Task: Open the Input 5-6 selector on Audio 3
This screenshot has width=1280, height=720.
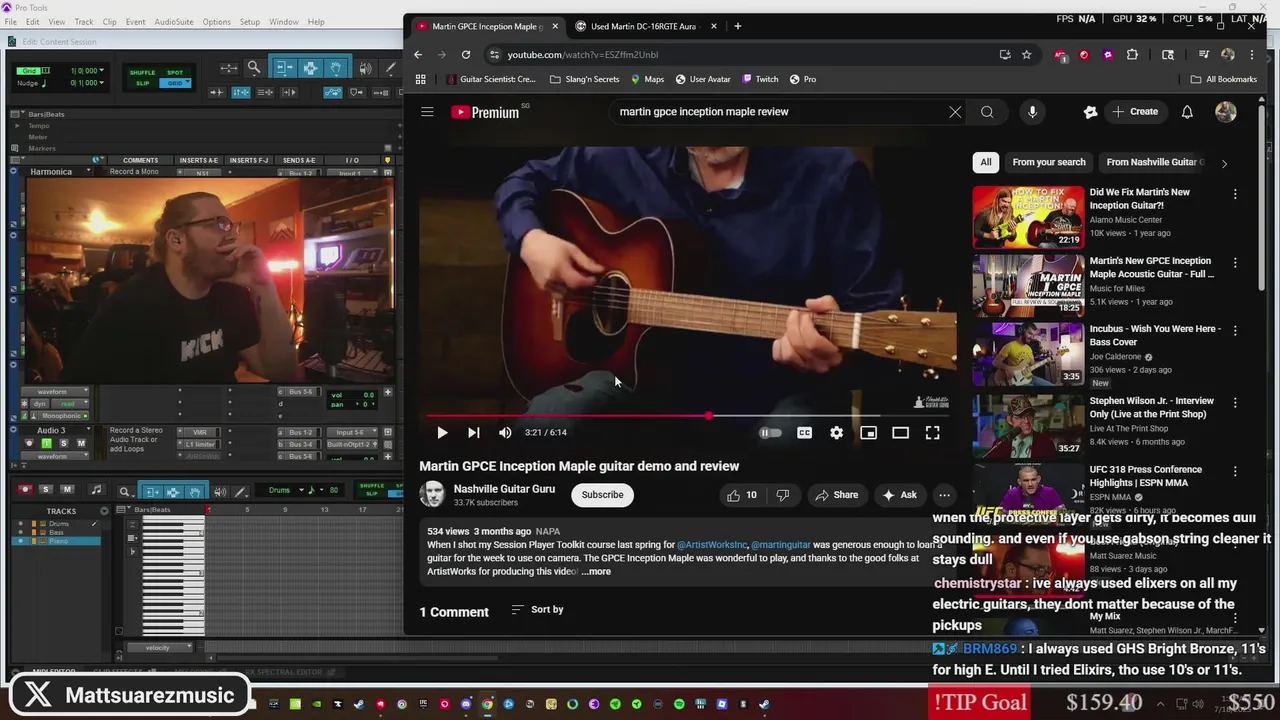Action: point(352,433)
